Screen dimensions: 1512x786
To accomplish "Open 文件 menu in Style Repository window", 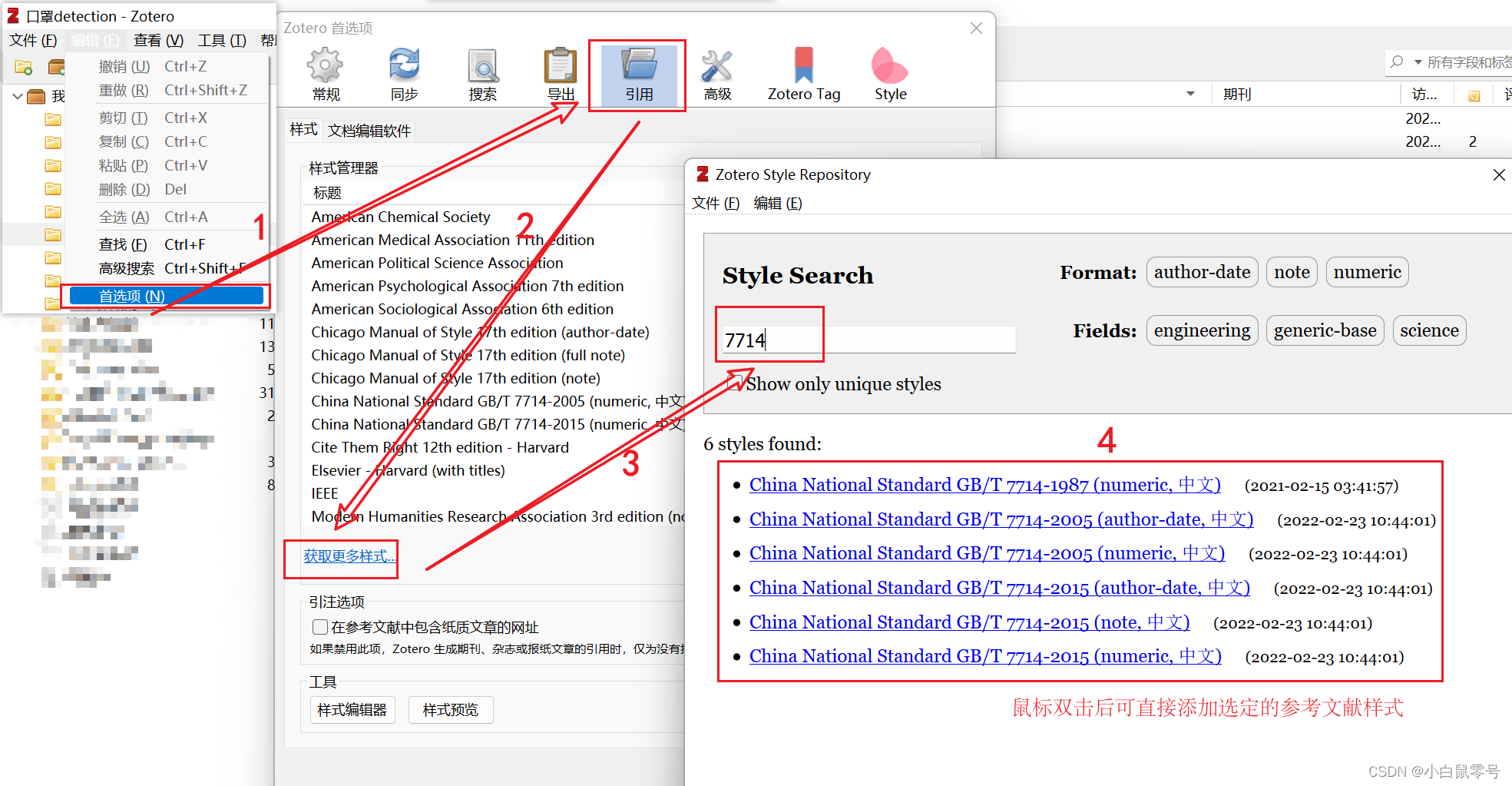I will pos(716,203).
